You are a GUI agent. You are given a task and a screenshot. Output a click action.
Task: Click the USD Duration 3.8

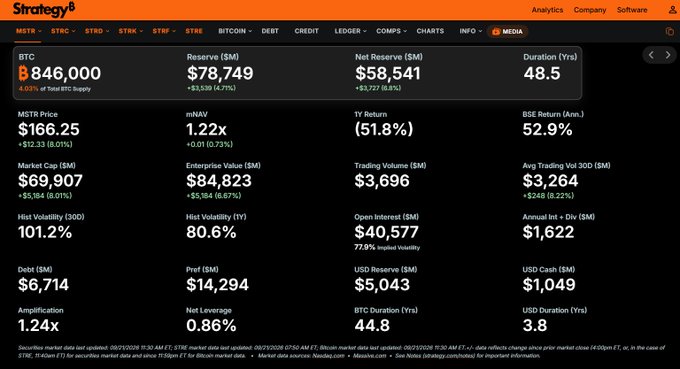click(x=535, y=325)
